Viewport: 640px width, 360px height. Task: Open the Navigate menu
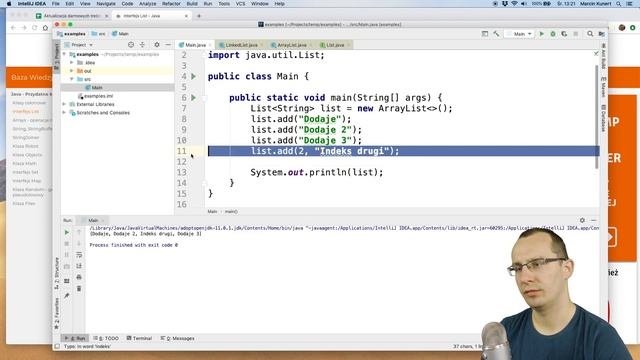(x=106, y=4)
